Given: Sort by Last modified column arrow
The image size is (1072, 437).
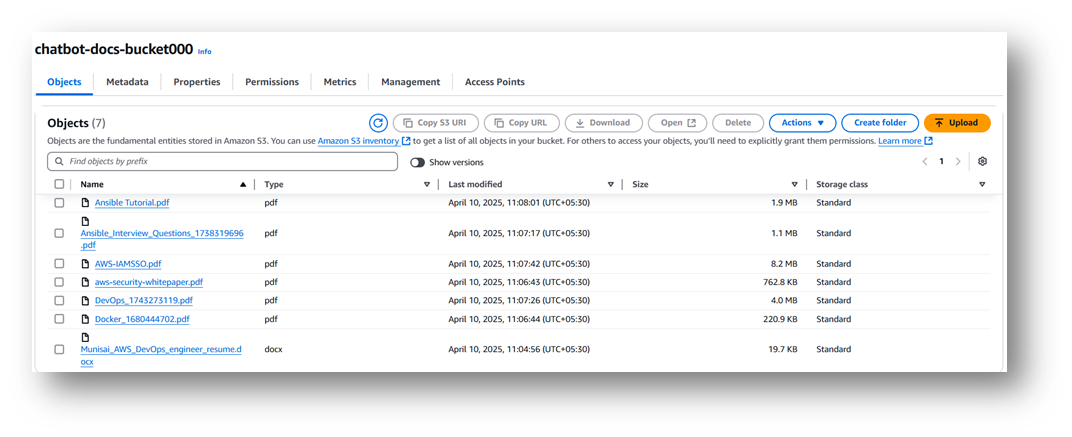Looking at the screenshot, I should (611, 185).
